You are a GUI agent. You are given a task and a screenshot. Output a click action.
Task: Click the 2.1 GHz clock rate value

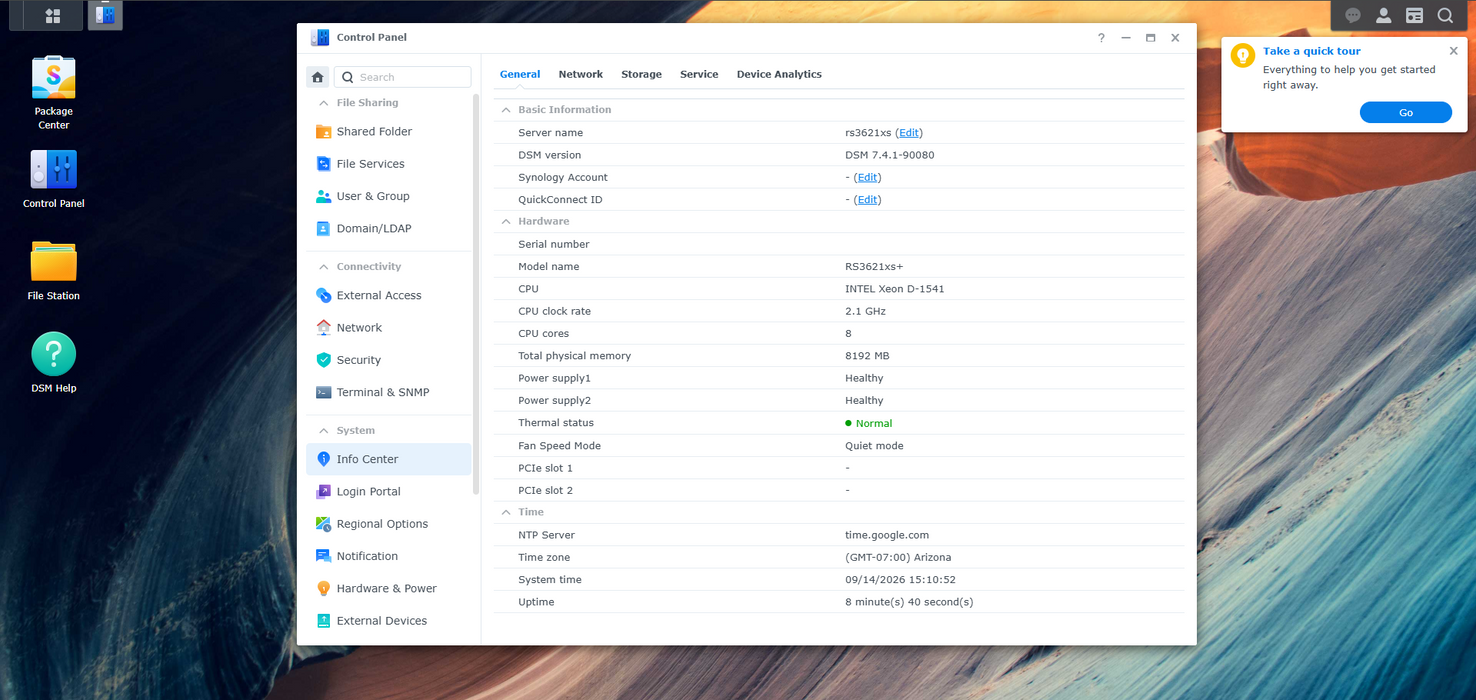(865, 311)
